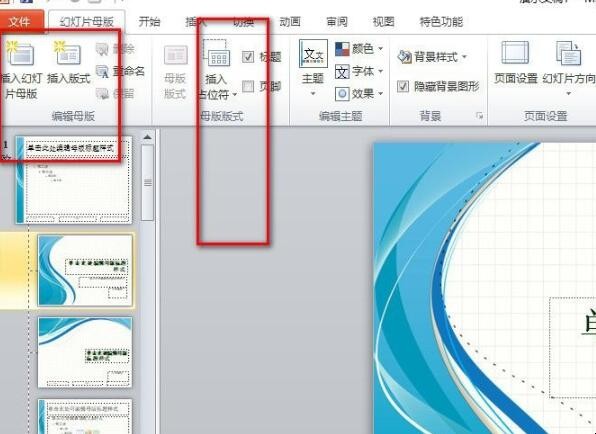The image size is (596, 434).
Task: Open the Background Styles (背景样式) dropdown
Action: click(x=432, y=57)
